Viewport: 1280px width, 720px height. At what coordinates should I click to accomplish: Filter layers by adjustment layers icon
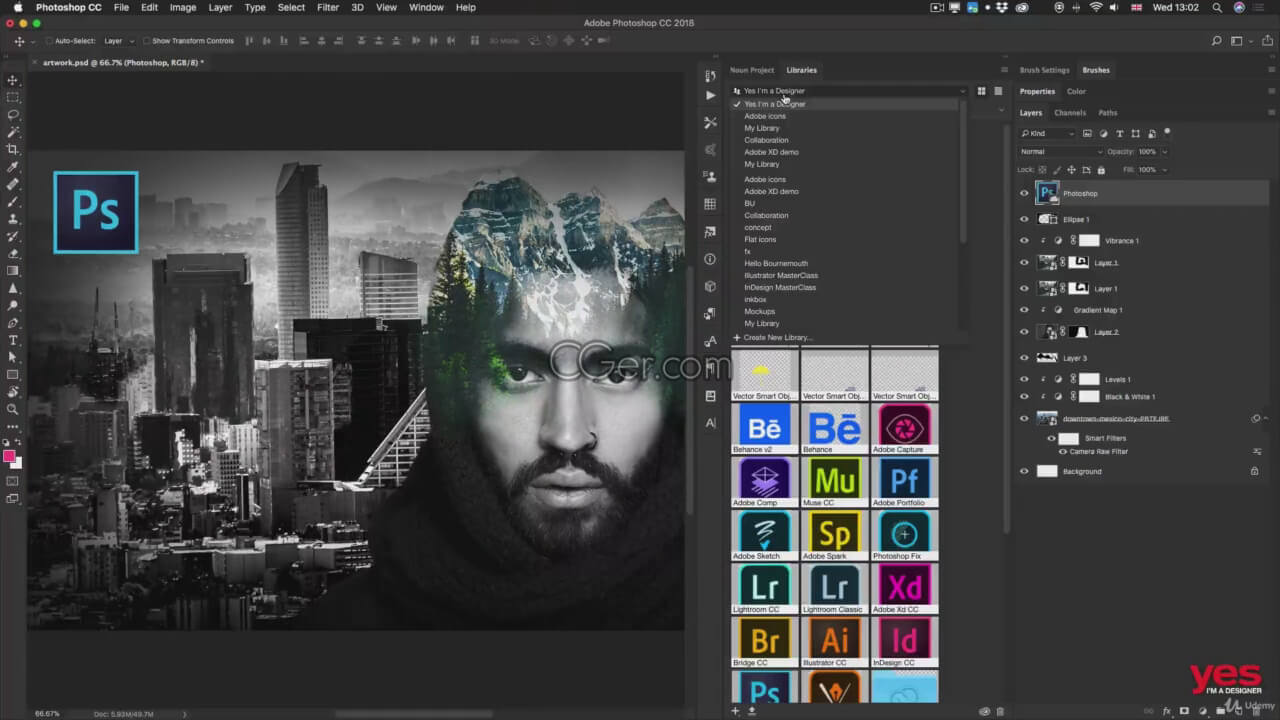1103,133
